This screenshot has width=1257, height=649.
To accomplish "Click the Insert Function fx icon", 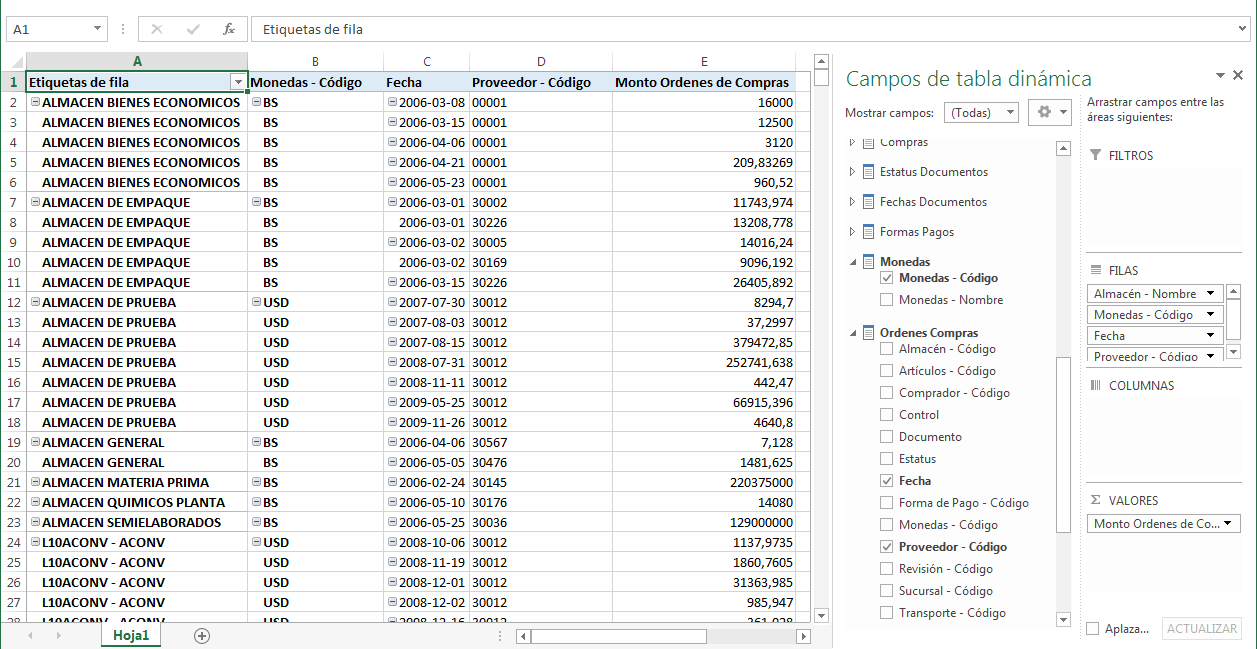I will click(x=229, y=29).
